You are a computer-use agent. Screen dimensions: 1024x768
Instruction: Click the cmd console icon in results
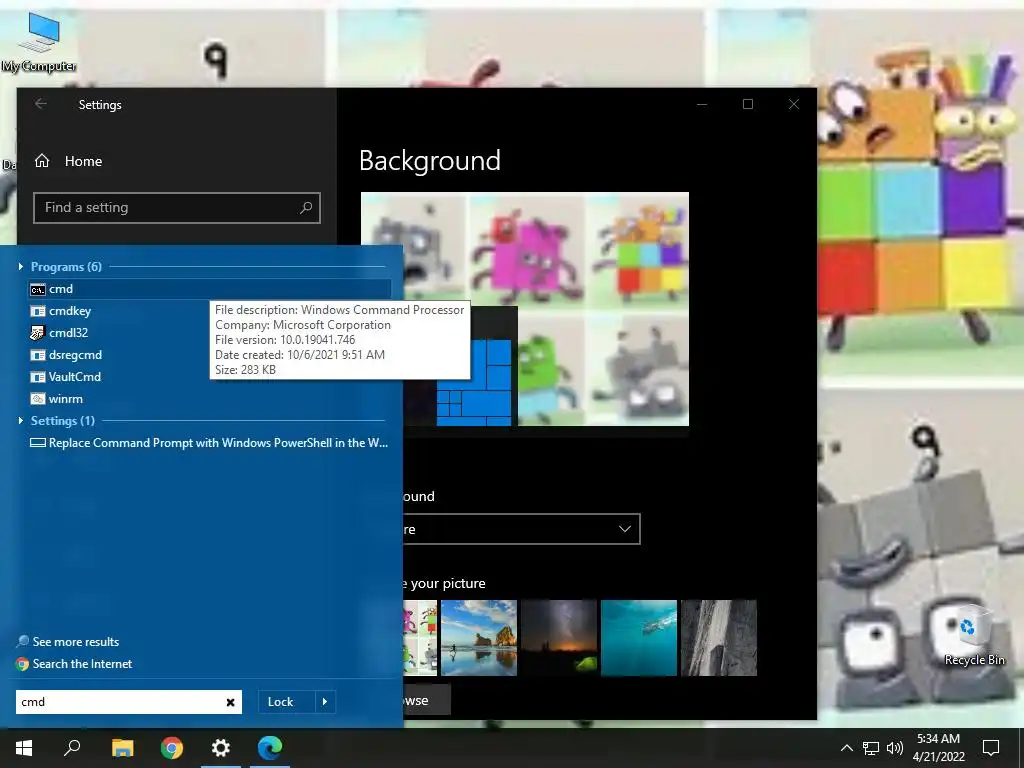click(x=38, y=289)
